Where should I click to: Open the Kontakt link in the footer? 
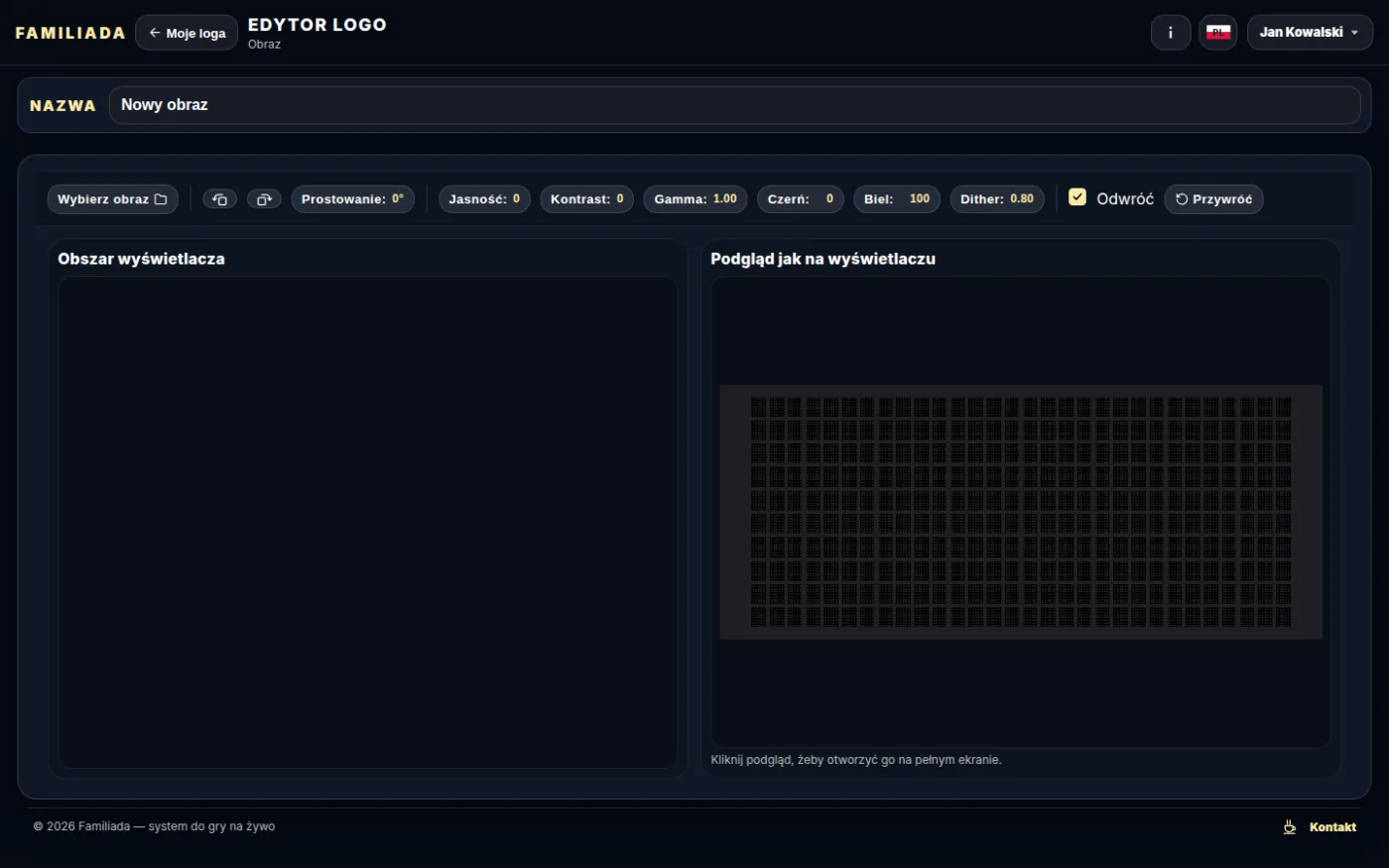coord(1332,826)
